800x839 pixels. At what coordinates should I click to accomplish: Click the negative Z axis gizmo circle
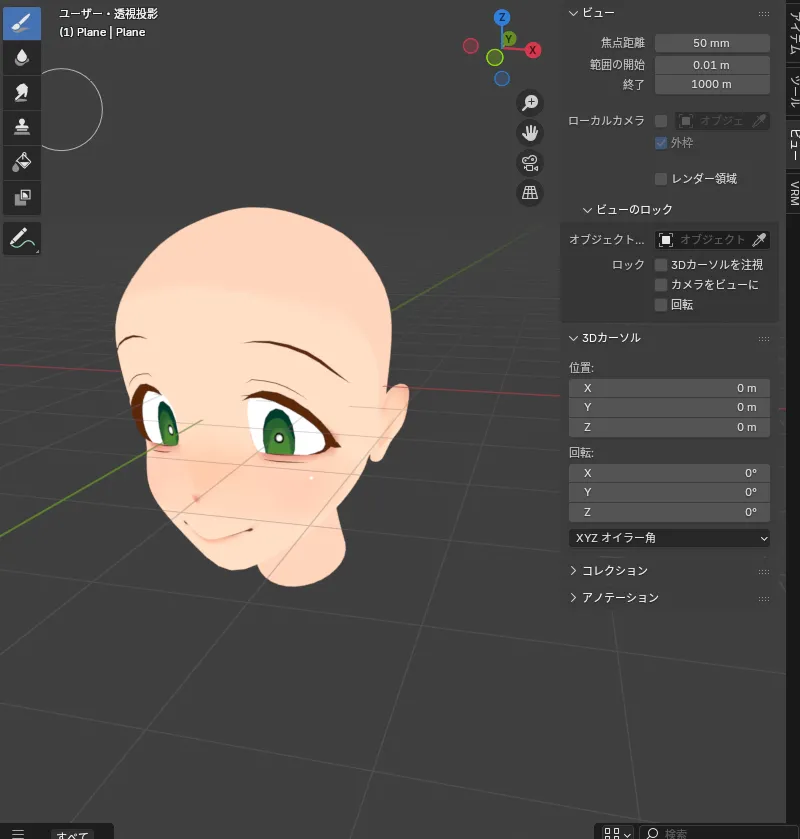502,79
